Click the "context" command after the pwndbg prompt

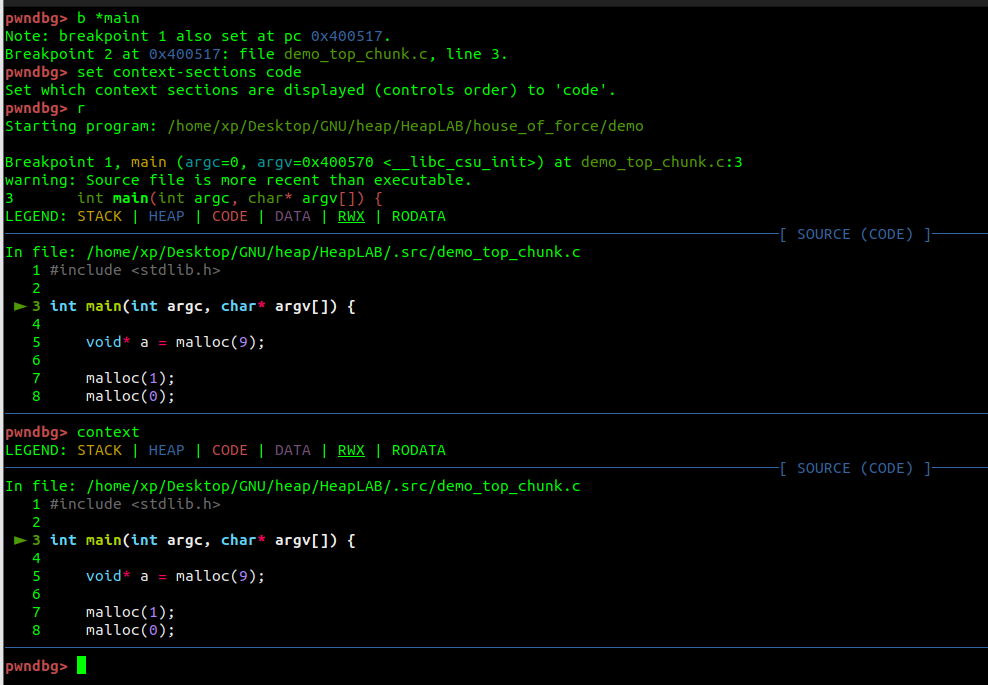click(x=108, y=432)
